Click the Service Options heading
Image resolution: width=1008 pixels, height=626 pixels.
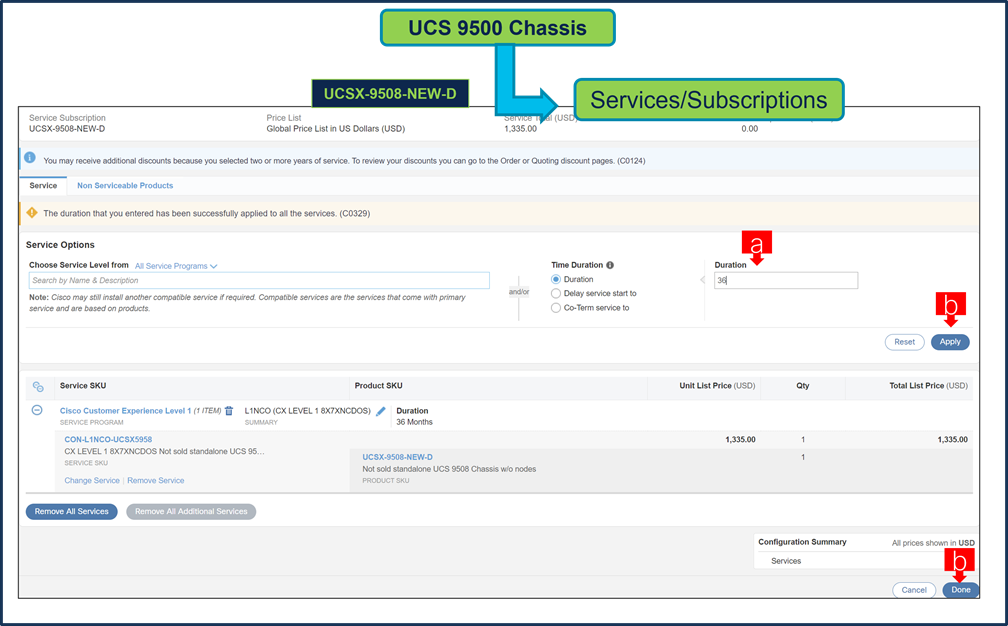click(x=60, y=245)
